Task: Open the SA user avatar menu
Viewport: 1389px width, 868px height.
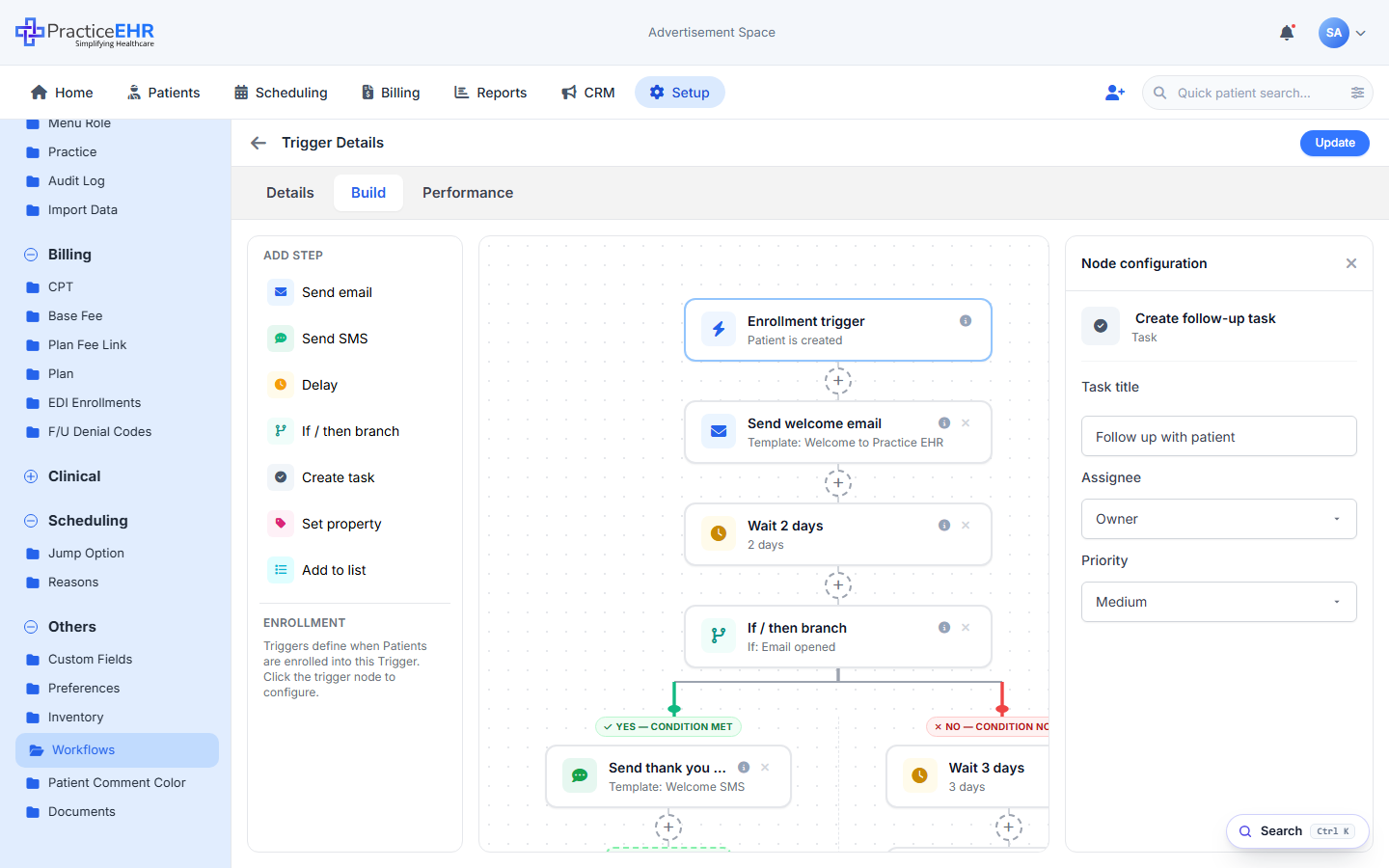Action: (1342, 33)
